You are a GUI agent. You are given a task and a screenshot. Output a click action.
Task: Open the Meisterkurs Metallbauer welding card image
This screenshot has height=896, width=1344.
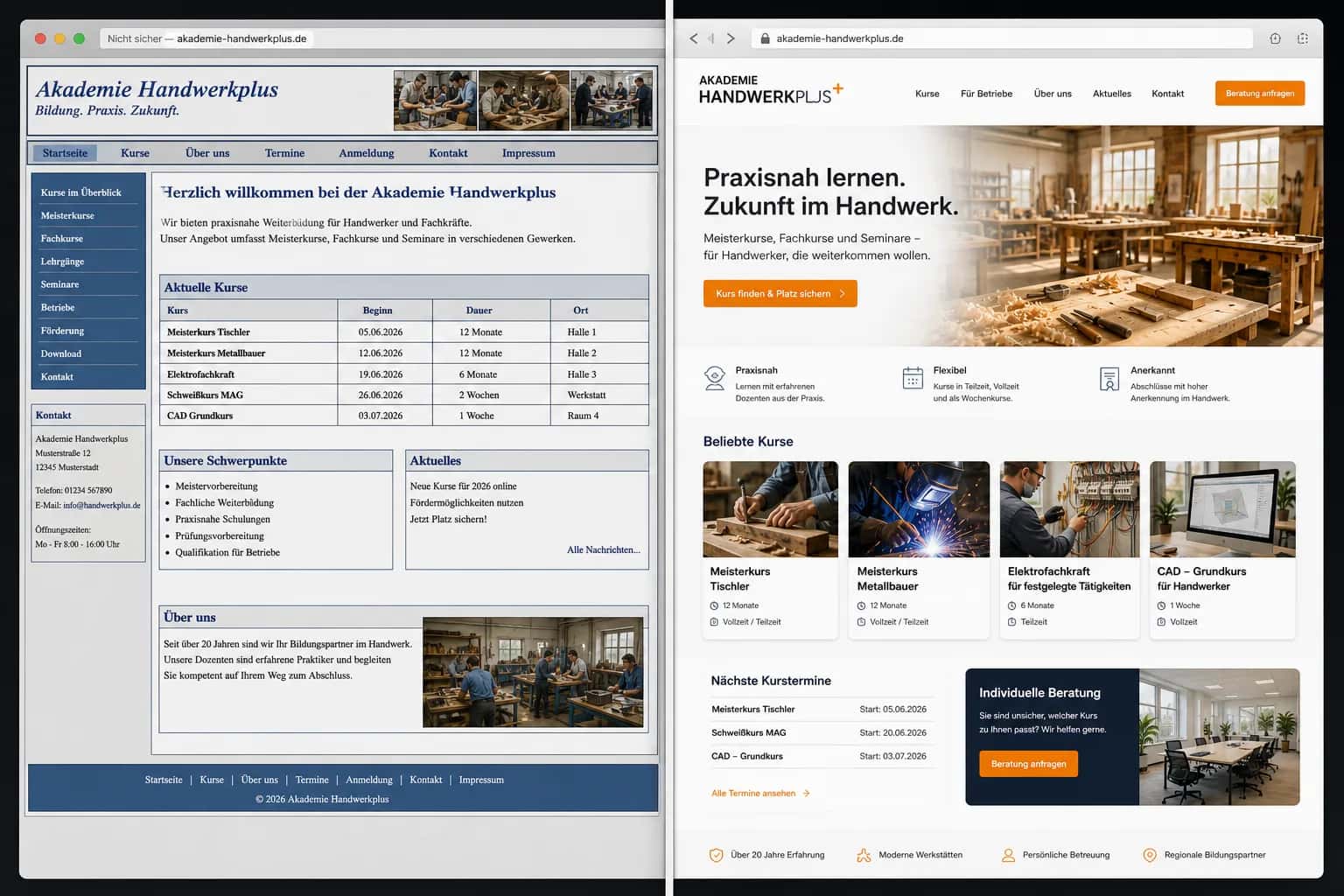pyautogui.click(x=919, y=509)
